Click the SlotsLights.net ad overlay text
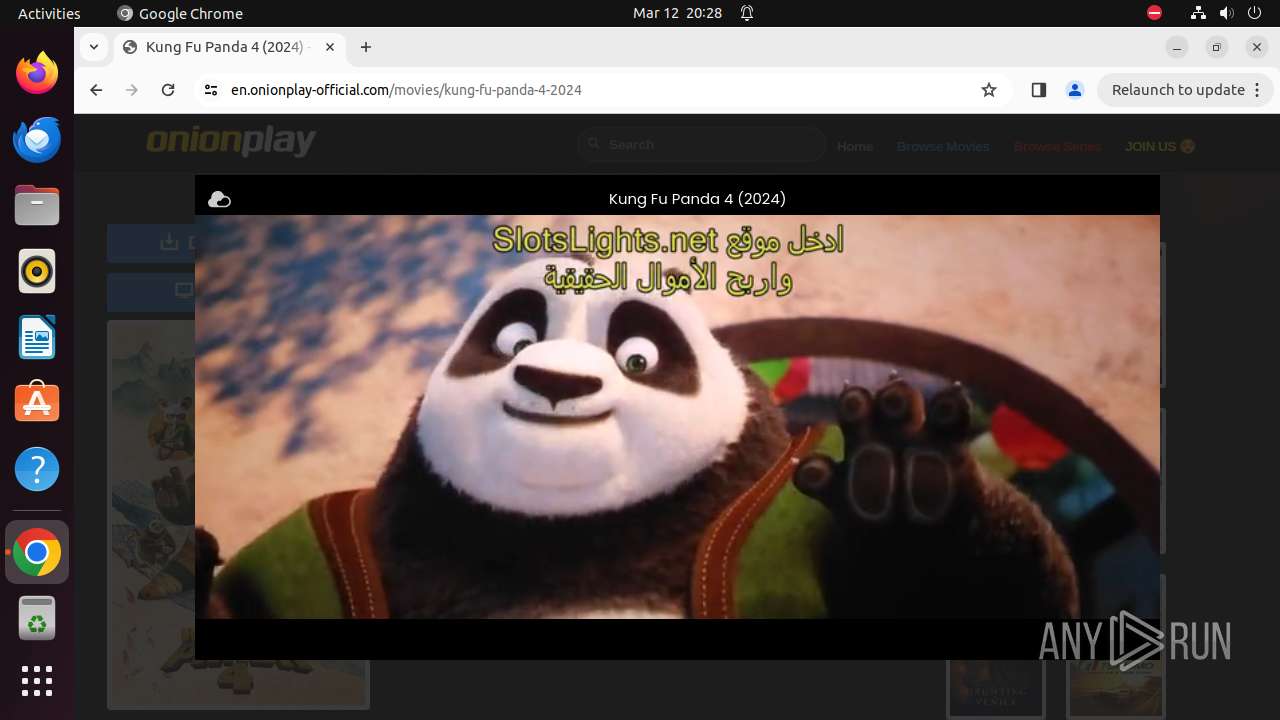 [669, 259]
